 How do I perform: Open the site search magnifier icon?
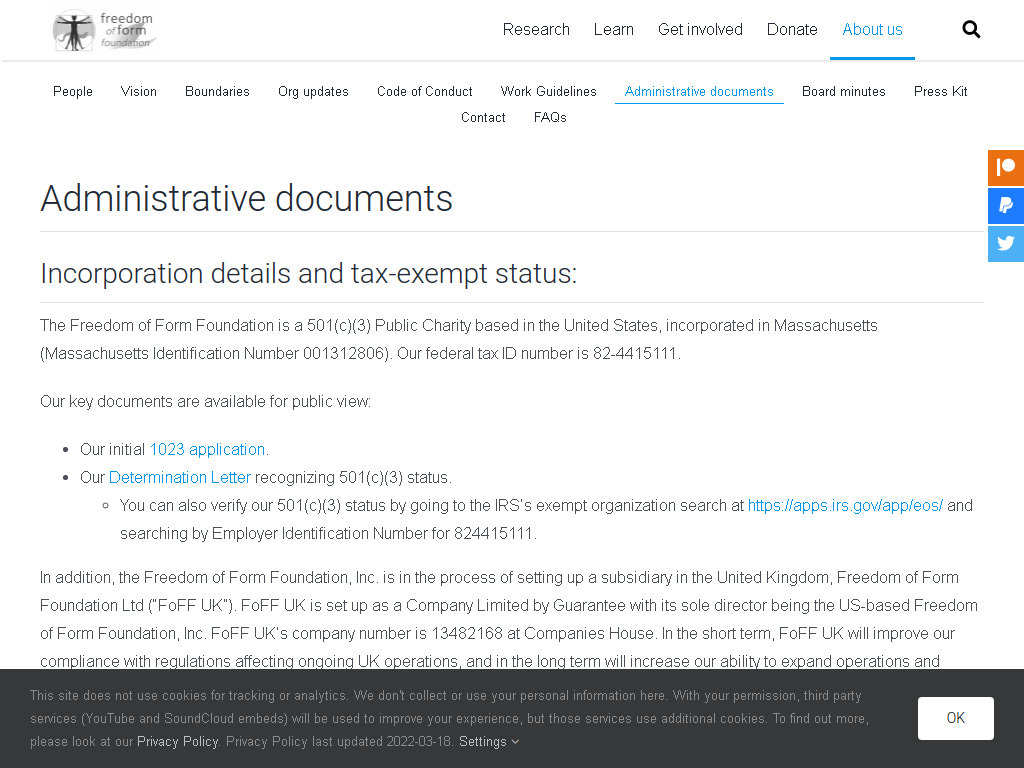[x=971, y=29]
